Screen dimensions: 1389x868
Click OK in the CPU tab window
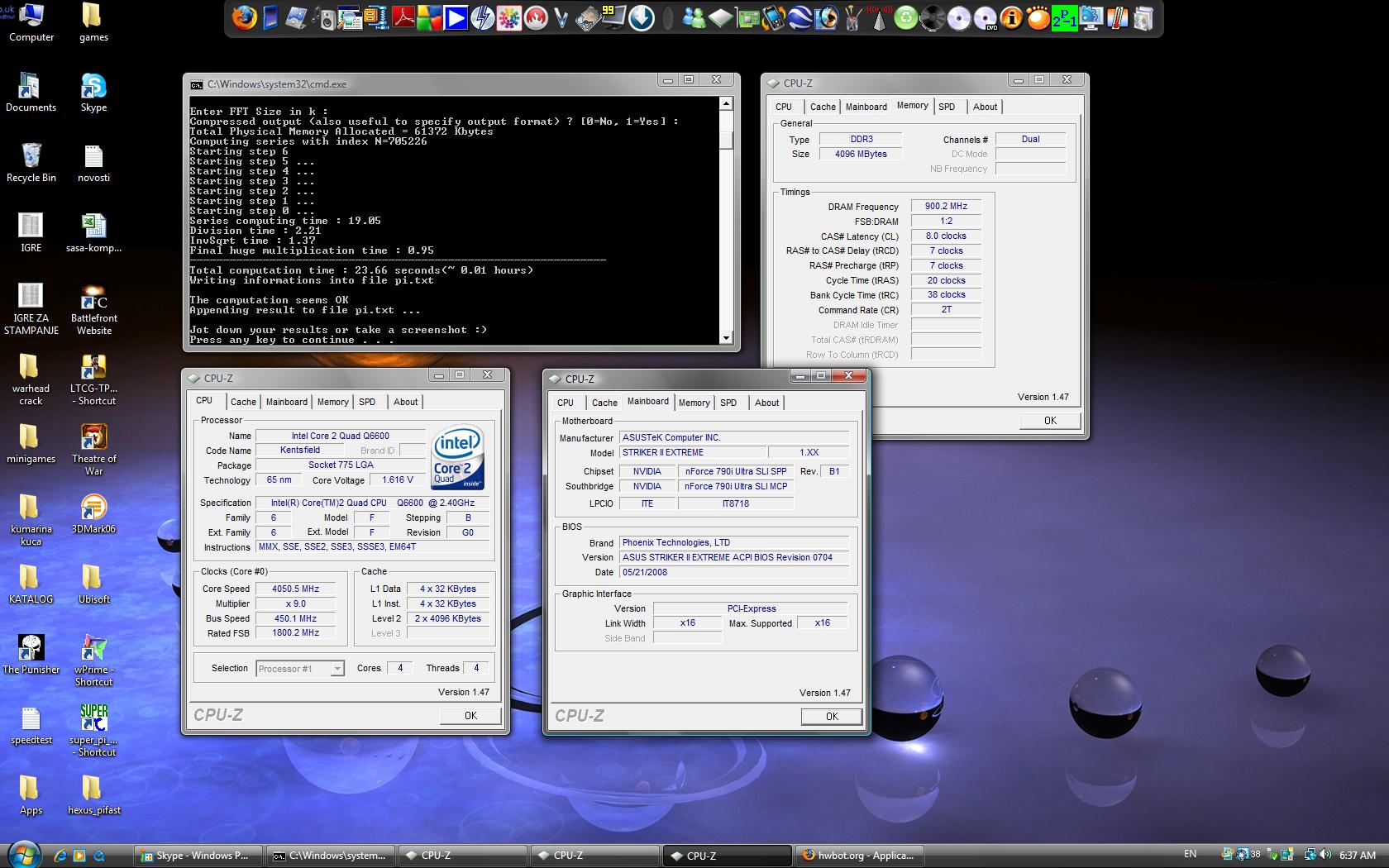[x=470, y=716]
